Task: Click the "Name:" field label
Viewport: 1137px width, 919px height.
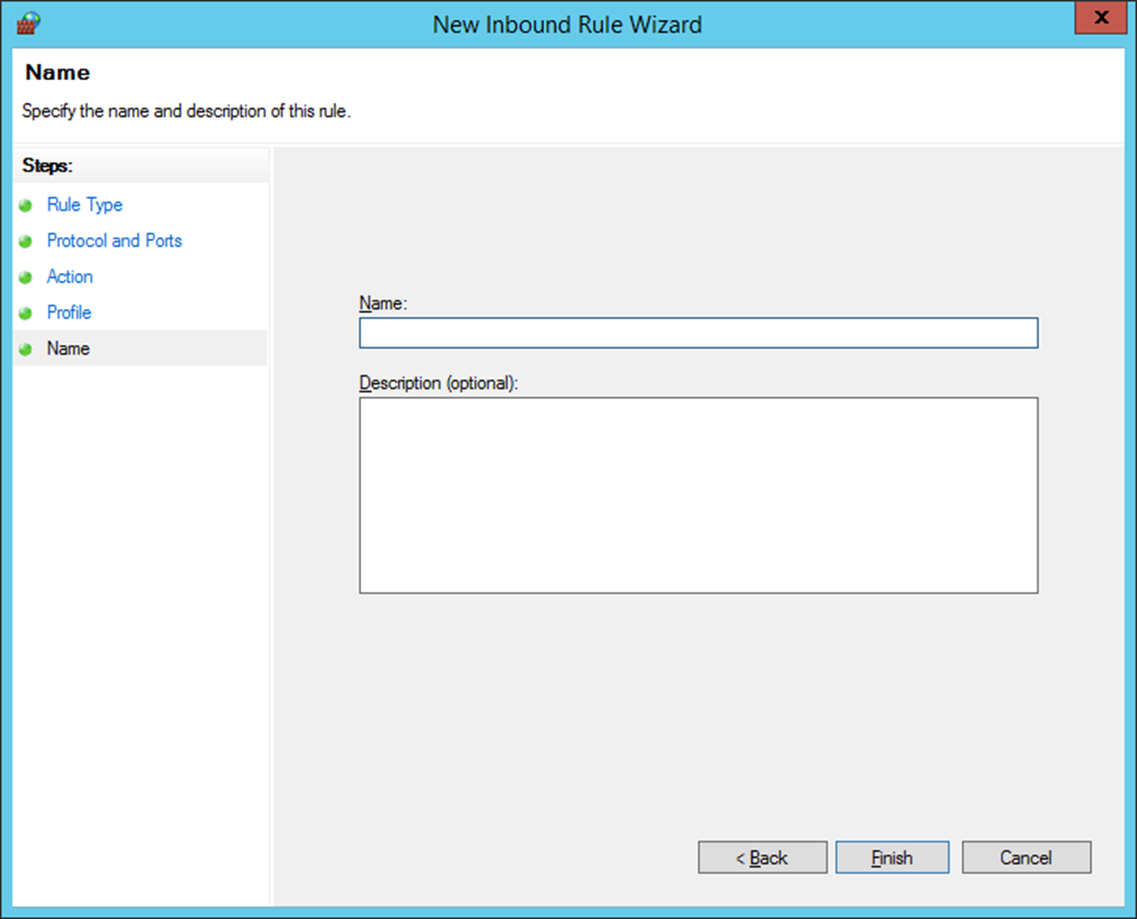Action: coord(383,303)
